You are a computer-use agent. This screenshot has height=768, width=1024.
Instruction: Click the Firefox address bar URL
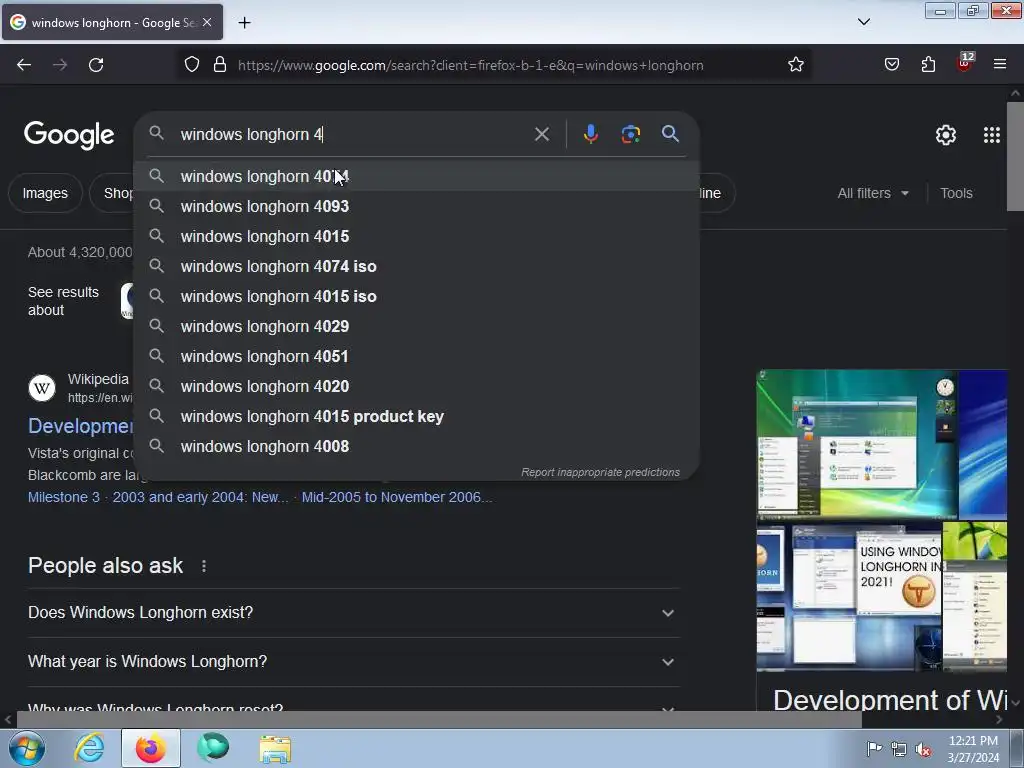click(470, 65)
